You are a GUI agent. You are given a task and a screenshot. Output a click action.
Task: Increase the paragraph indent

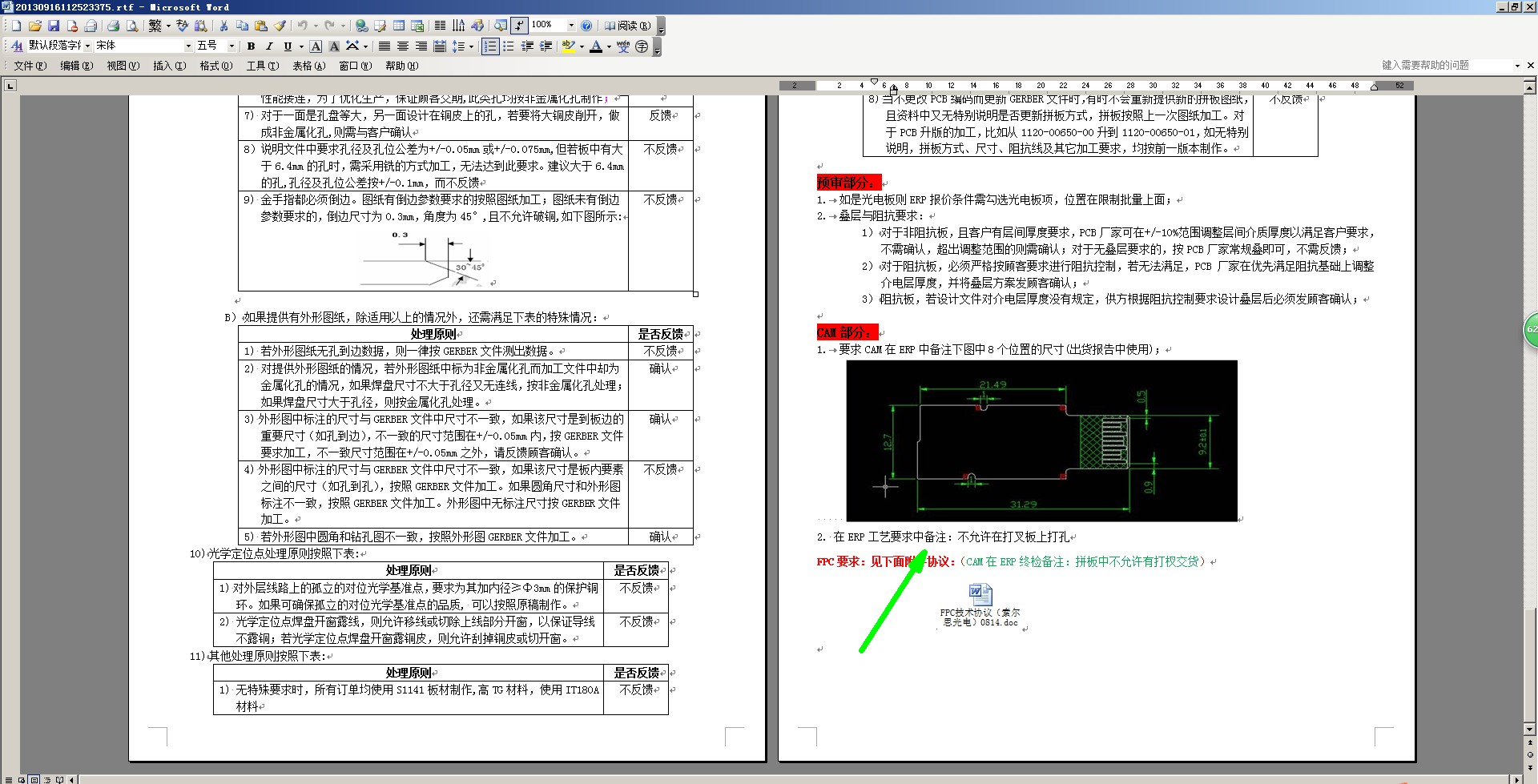coord(546,46)
